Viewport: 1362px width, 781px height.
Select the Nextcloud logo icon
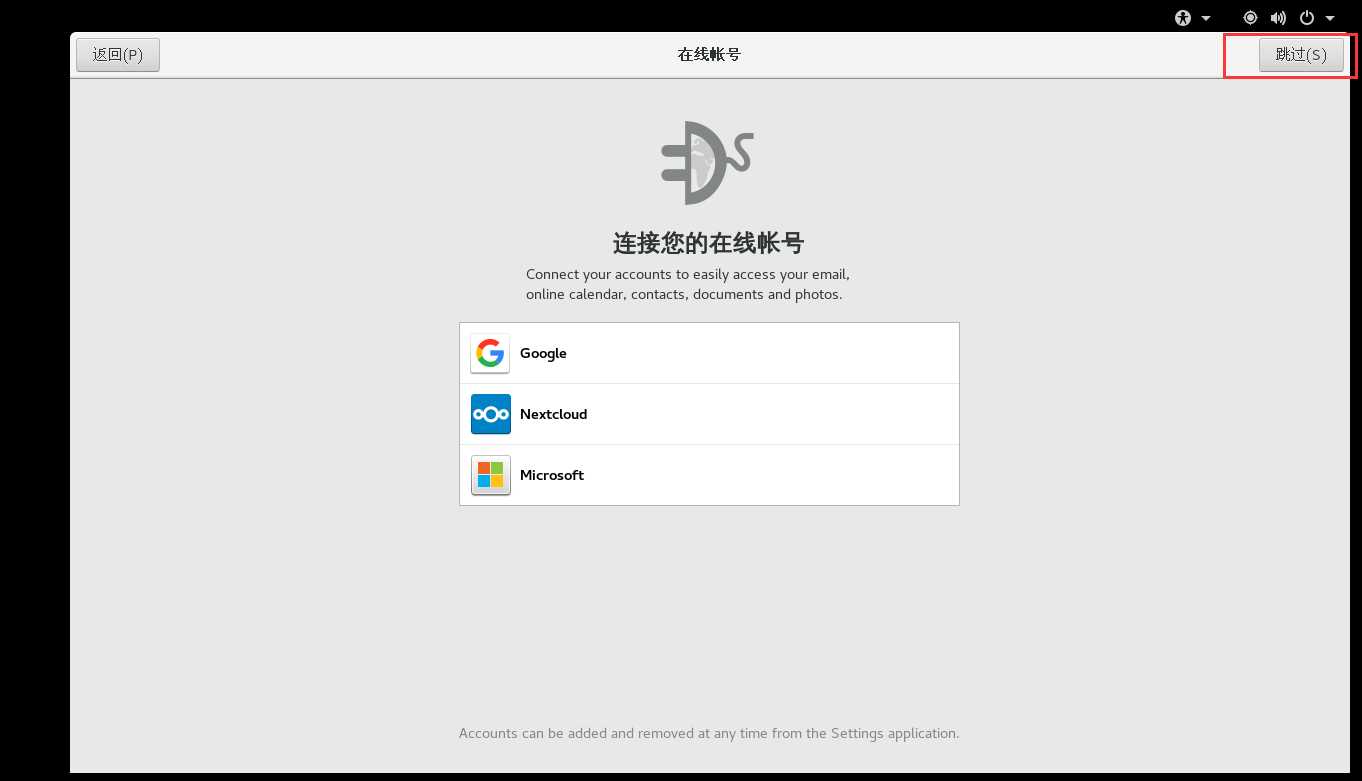click(x=490, y=414)
